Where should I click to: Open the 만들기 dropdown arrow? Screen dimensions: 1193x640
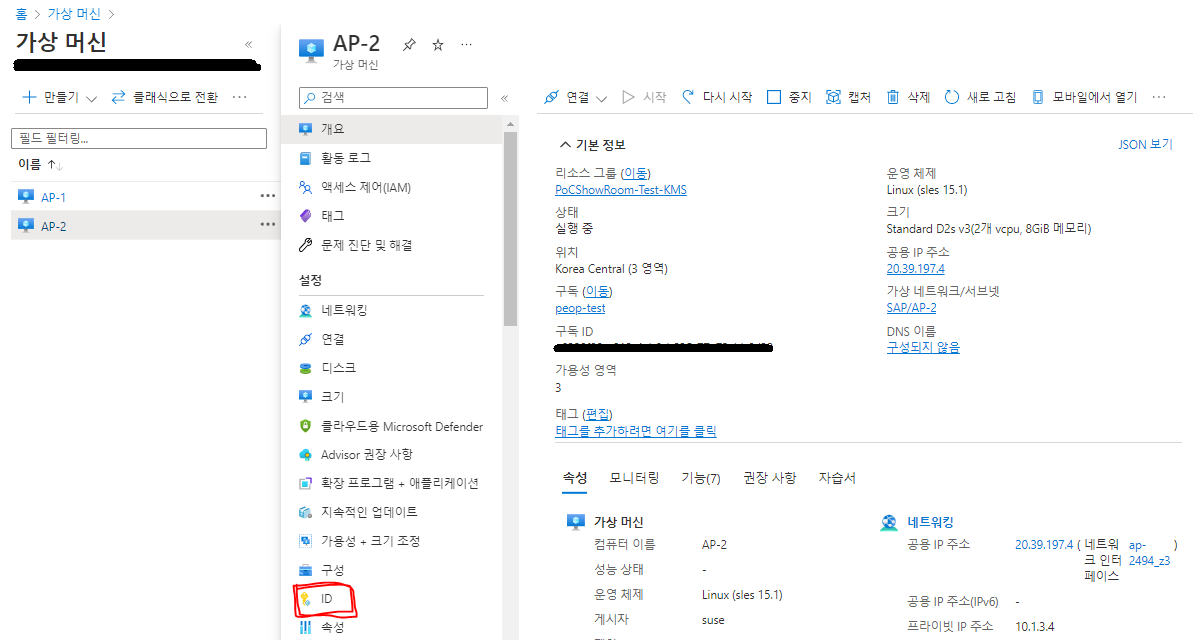point(91,98)
